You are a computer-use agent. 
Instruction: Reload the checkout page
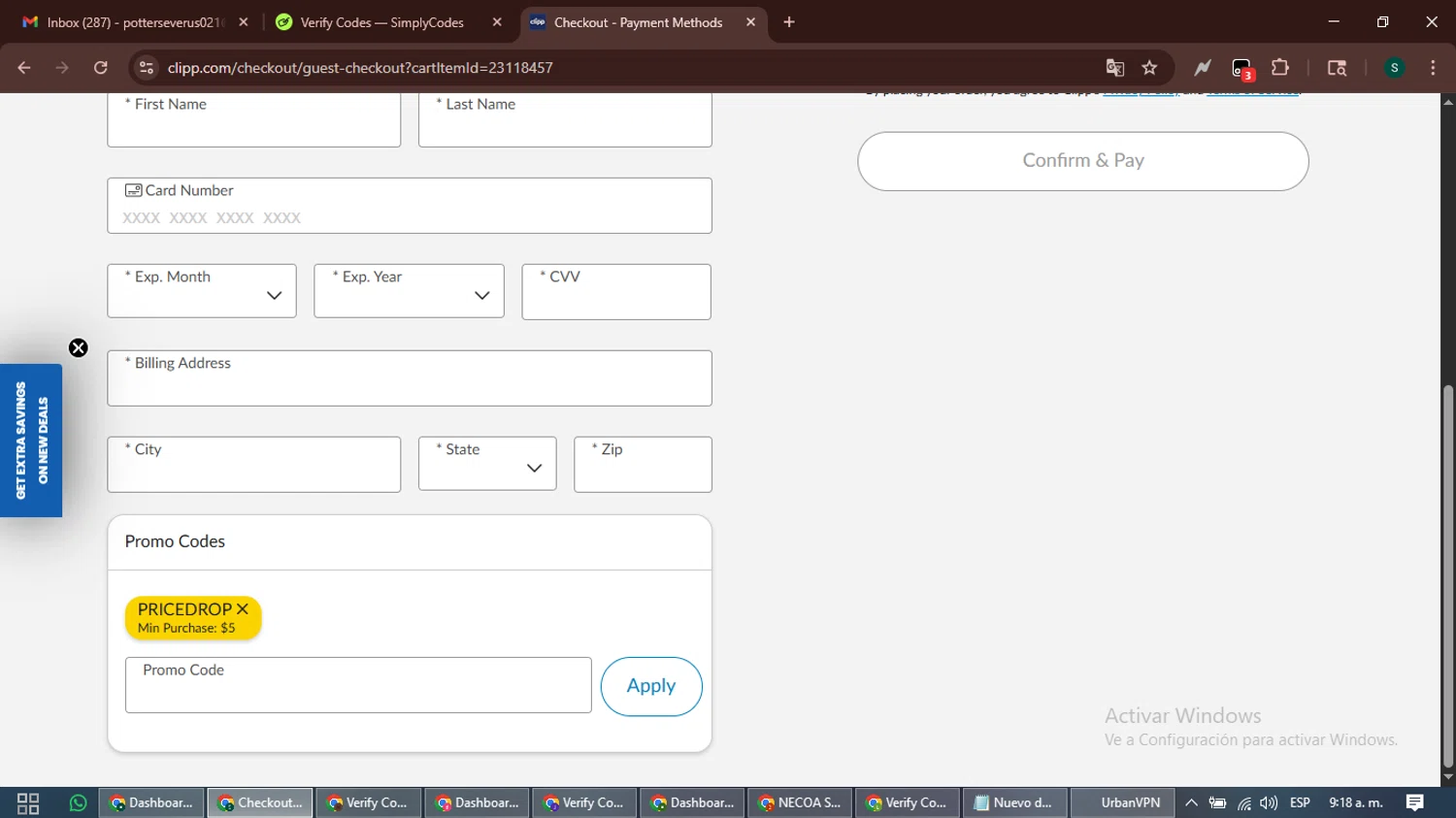[x=100, y=68]
